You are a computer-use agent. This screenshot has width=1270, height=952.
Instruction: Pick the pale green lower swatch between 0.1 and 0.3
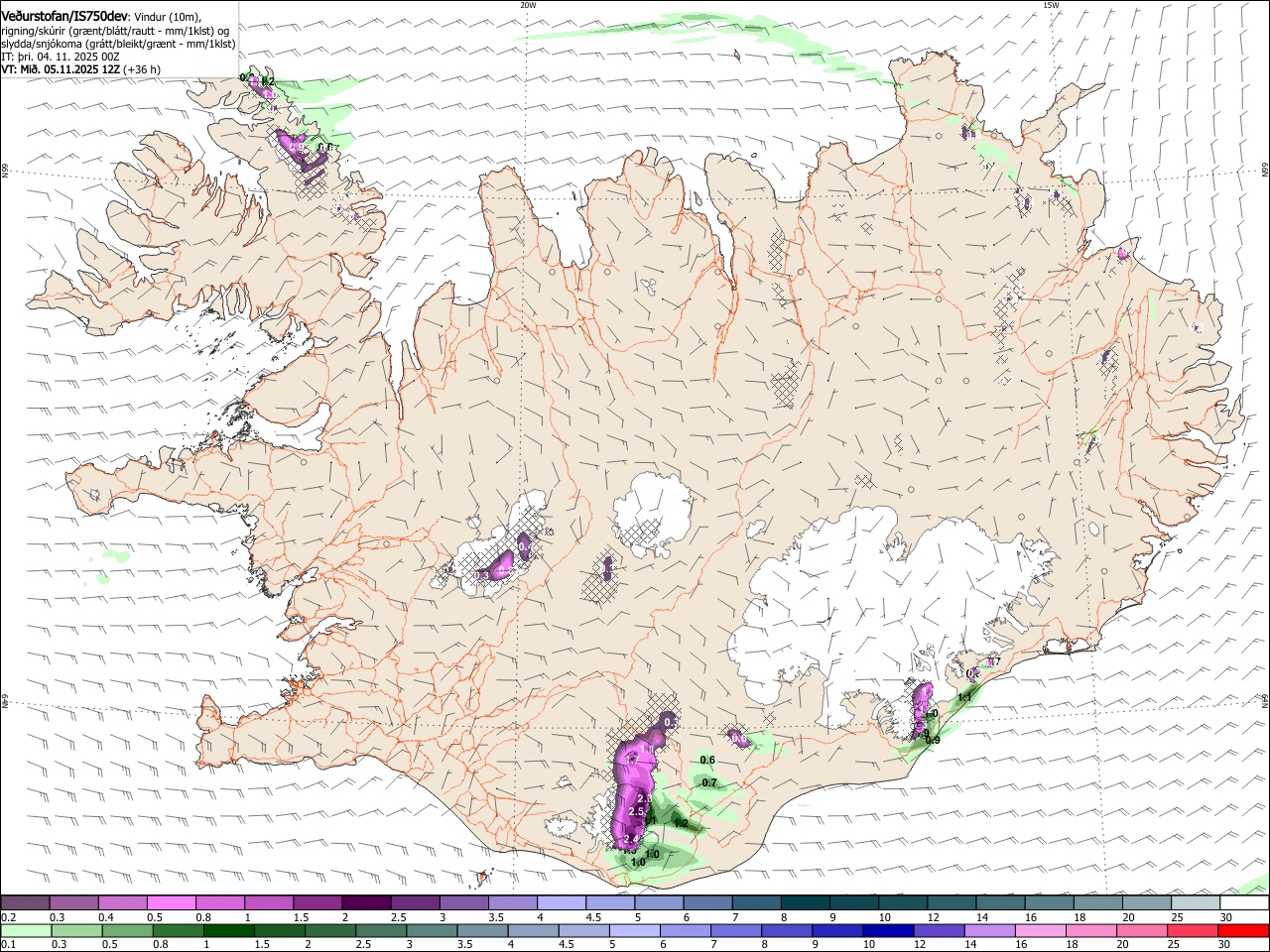(x=25, y=930)
